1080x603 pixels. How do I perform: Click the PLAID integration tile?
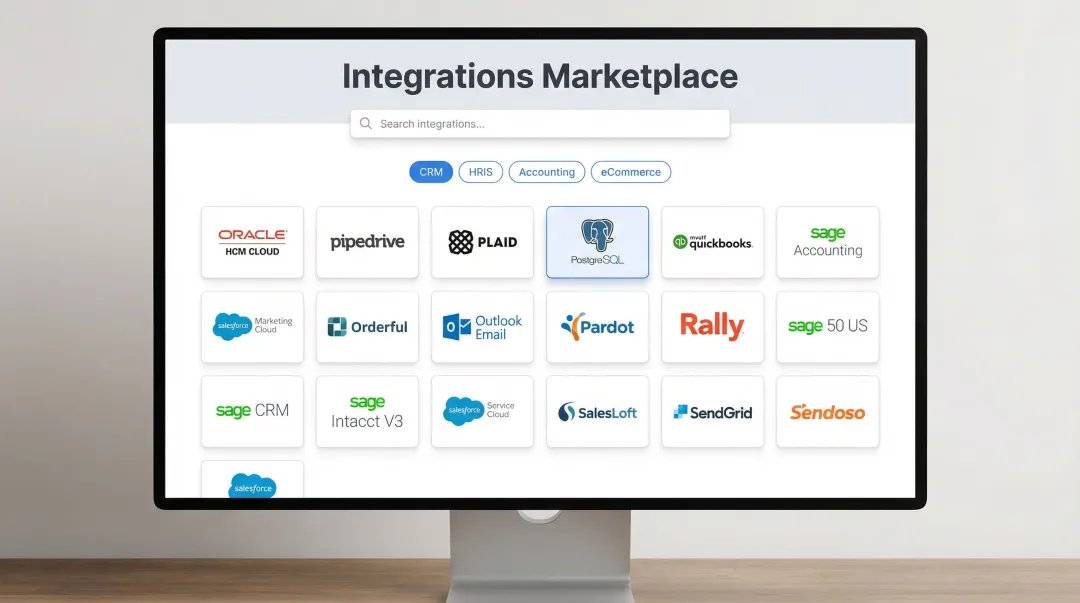point(482,242)
